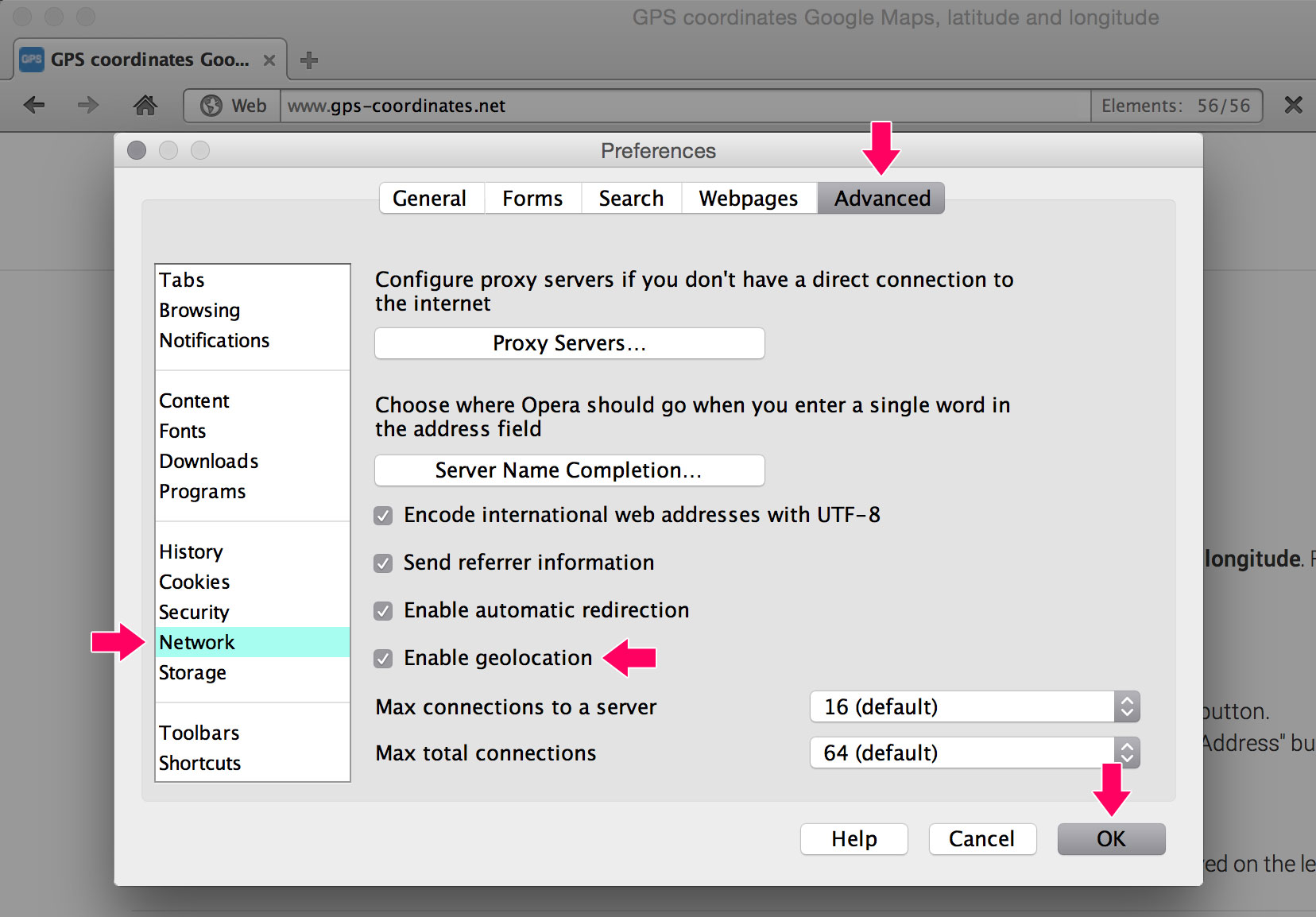Image resolution: width=1316 pixels, height=917 pixels.
Task: Close the GPS coordinates tab
Action: 269,60
